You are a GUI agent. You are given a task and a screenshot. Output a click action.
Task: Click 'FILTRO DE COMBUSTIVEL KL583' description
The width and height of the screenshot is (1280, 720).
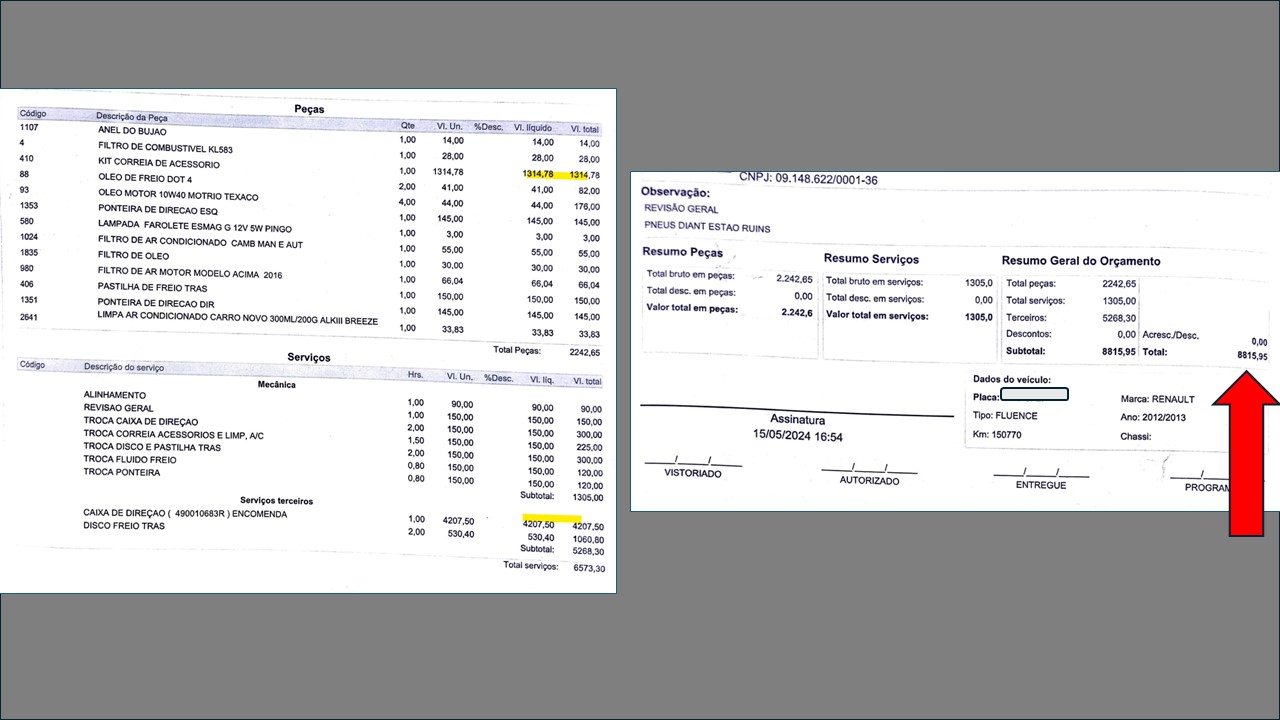[165, 148]
